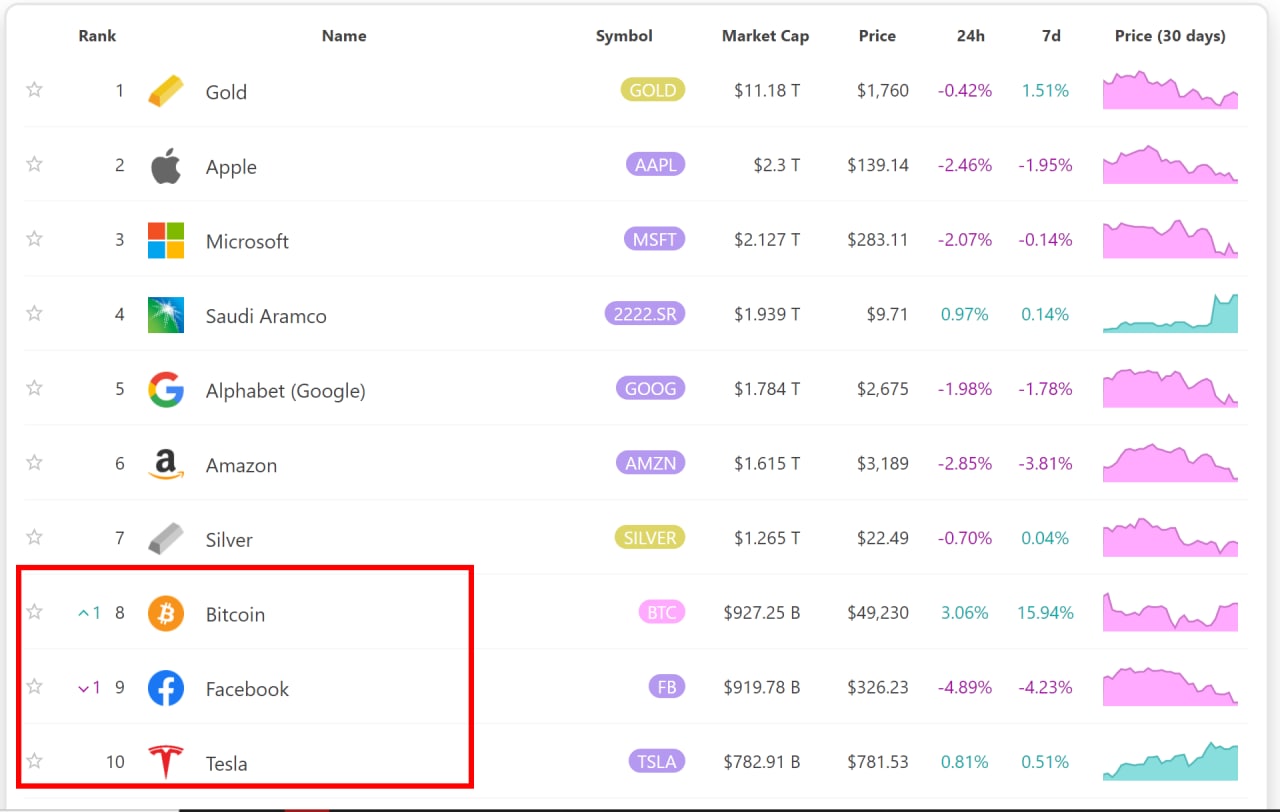Open Silver's 30-day price chart
The width and height of the screenshot is (1280, 812).
point(1170,537)
